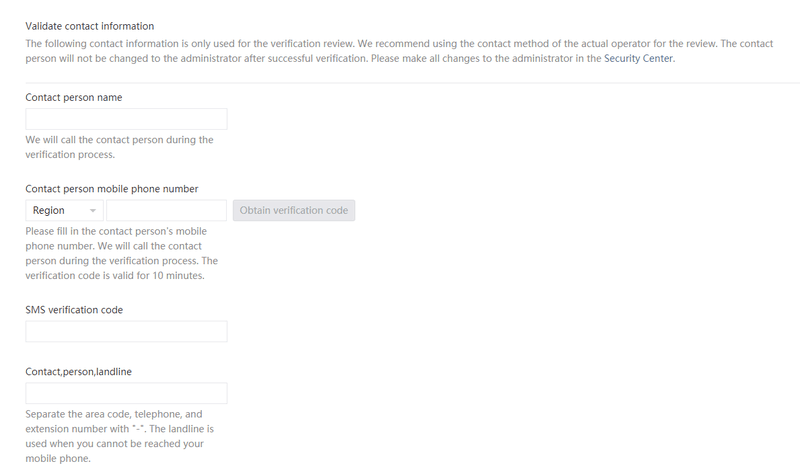Click Obtain verification code button

(294, 210)
